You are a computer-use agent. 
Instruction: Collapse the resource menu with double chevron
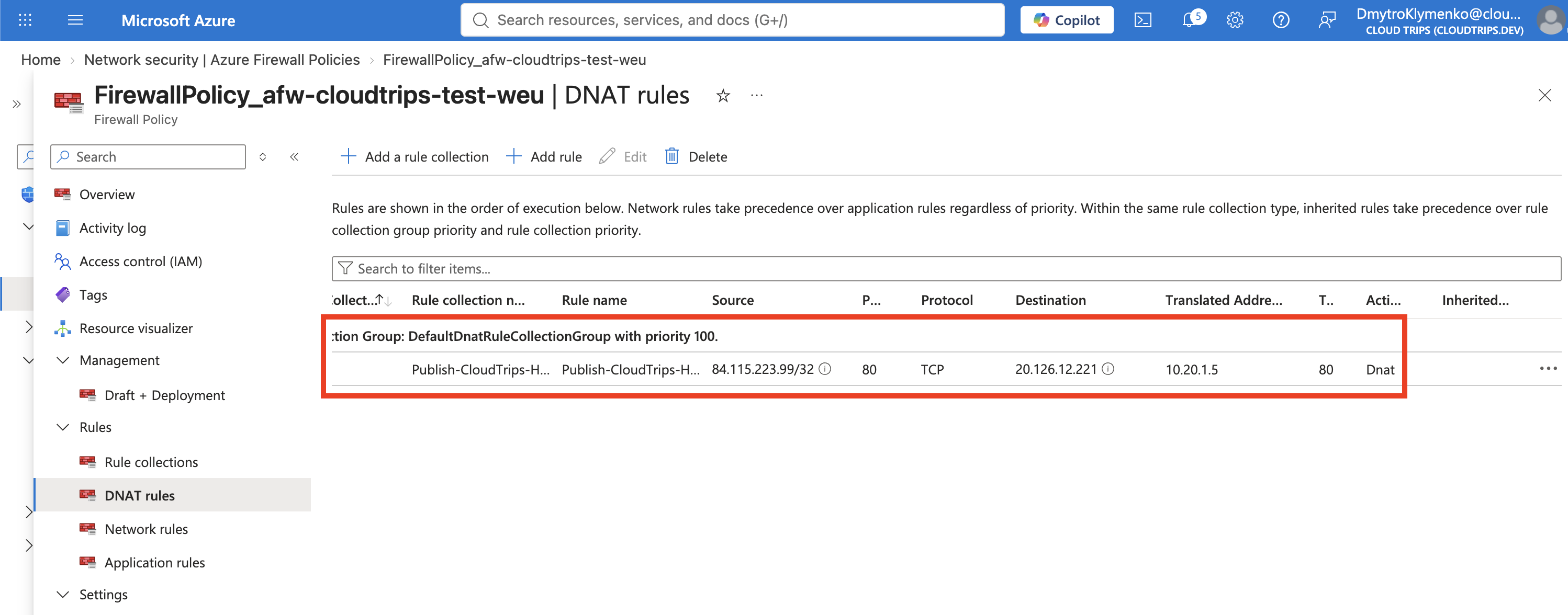click(x=294, y=157)
